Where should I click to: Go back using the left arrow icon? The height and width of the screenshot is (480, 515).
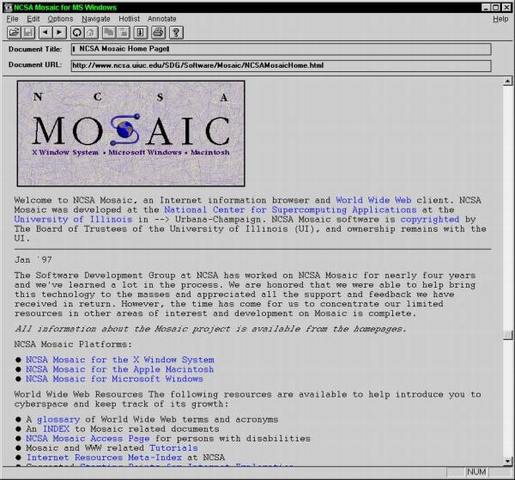[x=45, y=33]
